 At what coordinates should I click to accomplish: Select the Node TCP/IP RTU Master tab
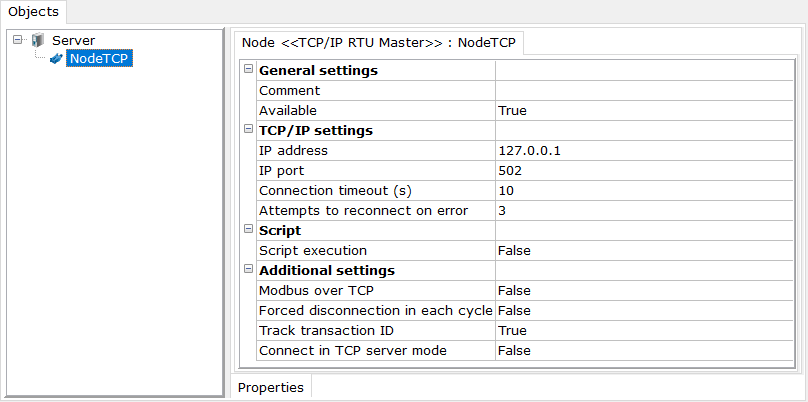379,43
